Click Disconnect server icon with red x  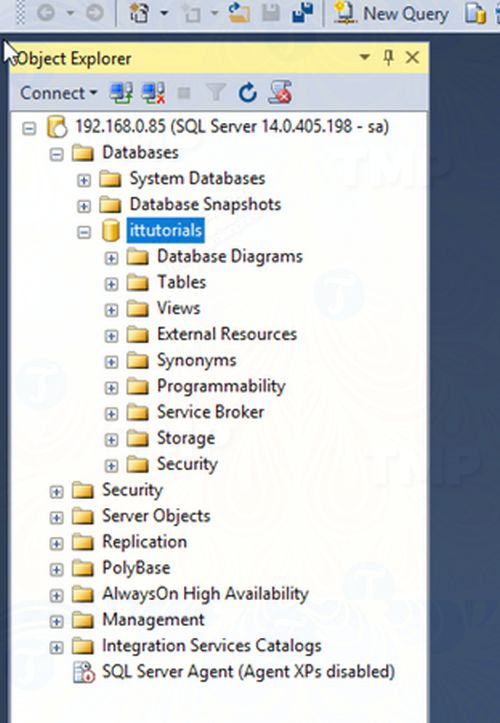[x=154, y=93]
